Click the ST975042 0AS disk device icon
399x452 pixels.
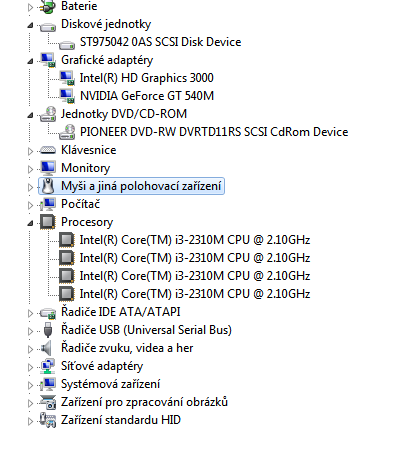point(67,44)
